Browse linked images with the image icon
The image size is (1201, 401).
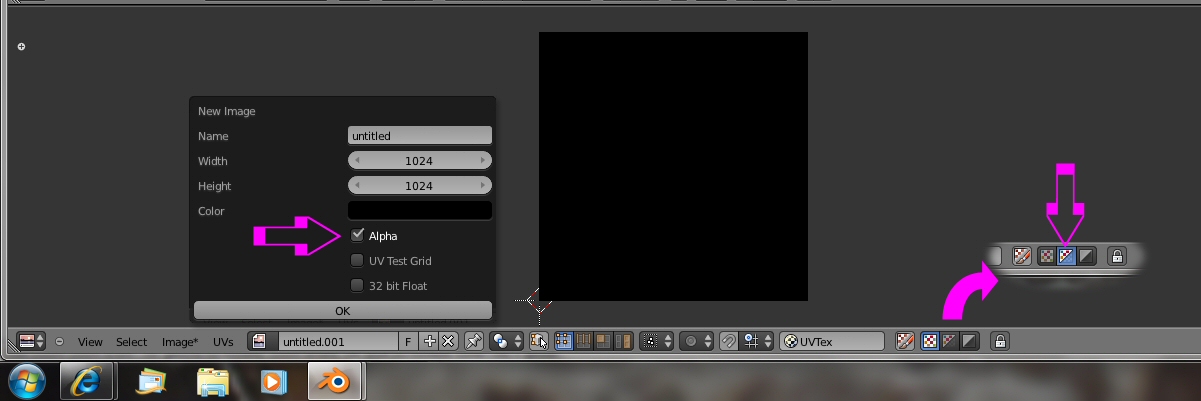pyautogui.click(x=262, y=341)
